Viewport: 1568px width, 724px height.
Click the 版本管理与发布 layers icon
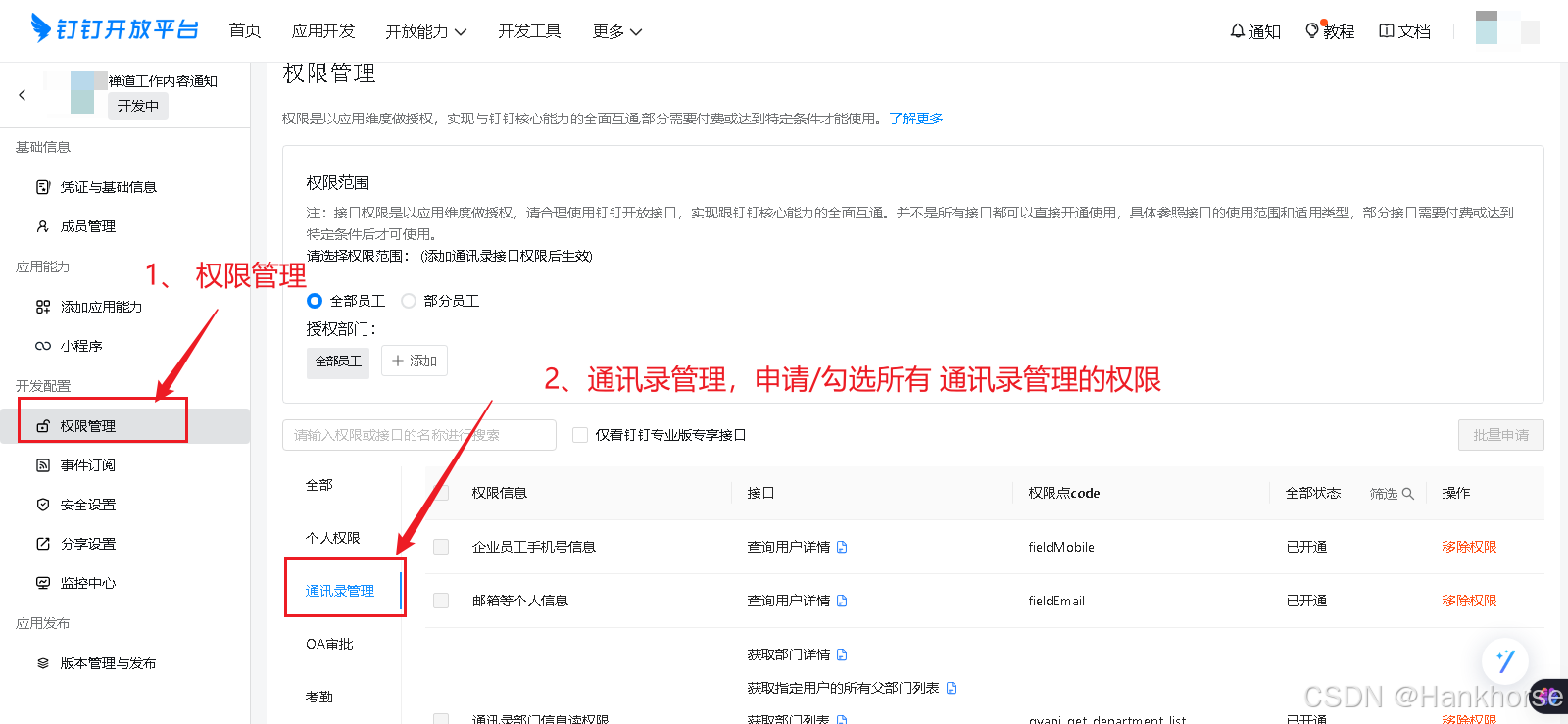click(x=43, y=663)
